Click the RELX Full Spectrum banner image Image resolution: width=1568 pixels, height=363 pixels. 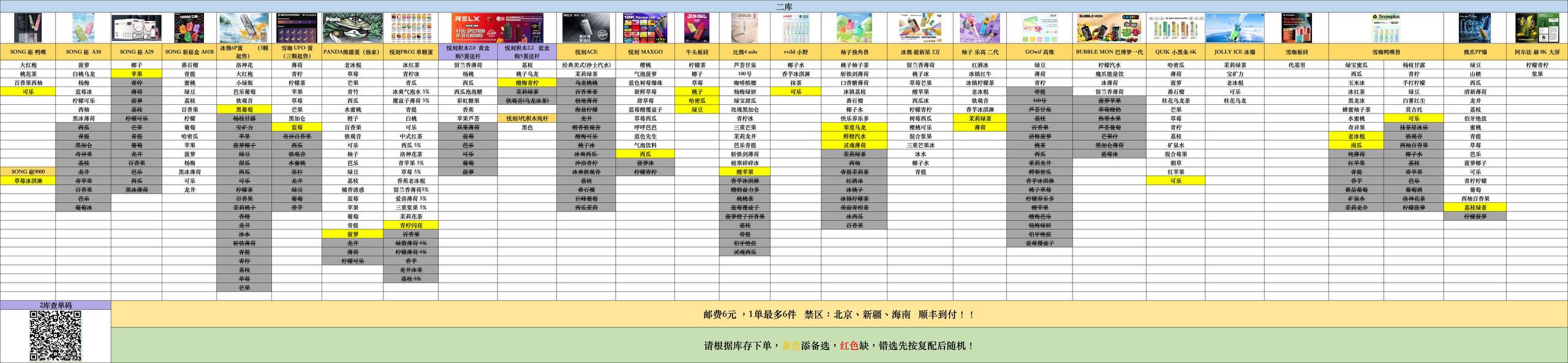tap(497, 28)
